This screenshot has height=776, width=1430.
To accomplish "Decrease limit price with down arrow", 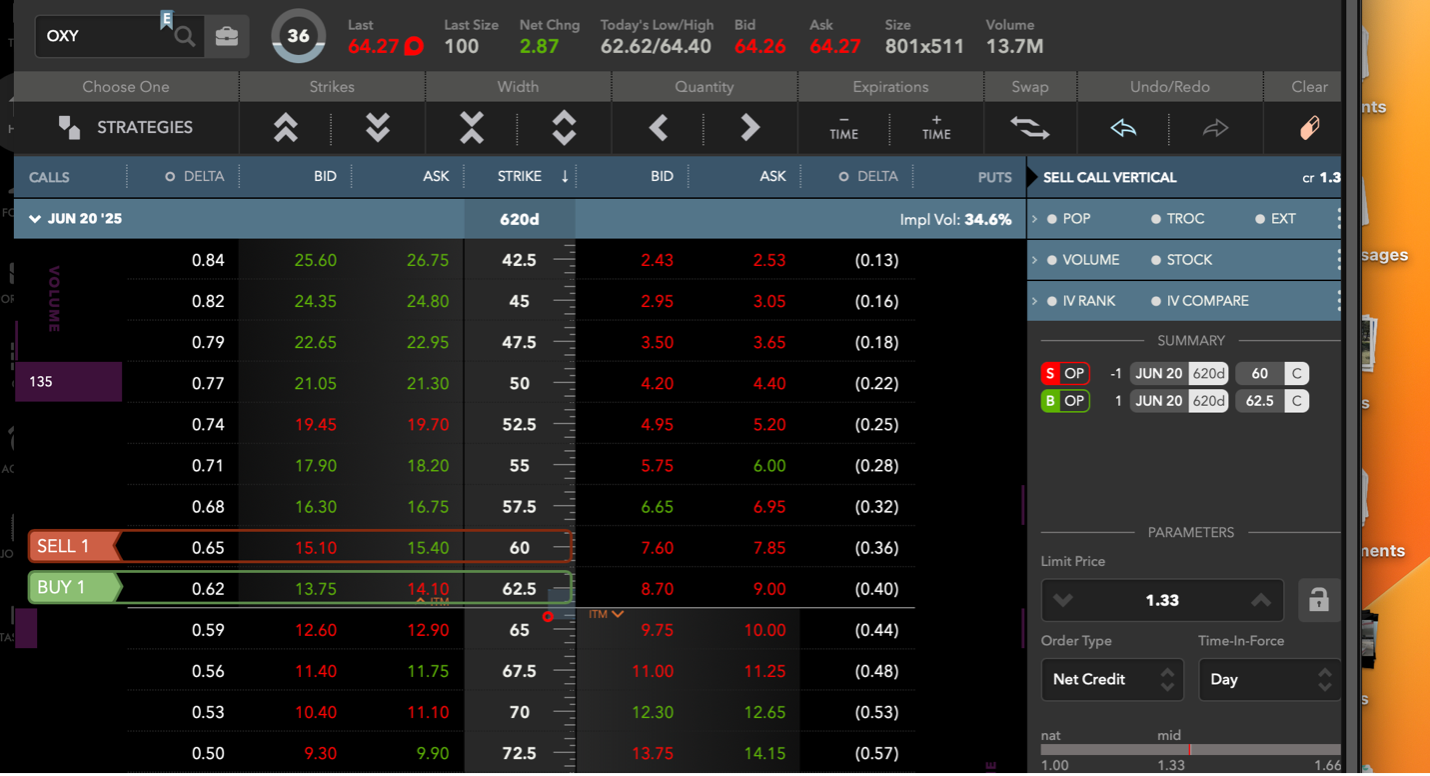I will click(x=1063, y=601).
